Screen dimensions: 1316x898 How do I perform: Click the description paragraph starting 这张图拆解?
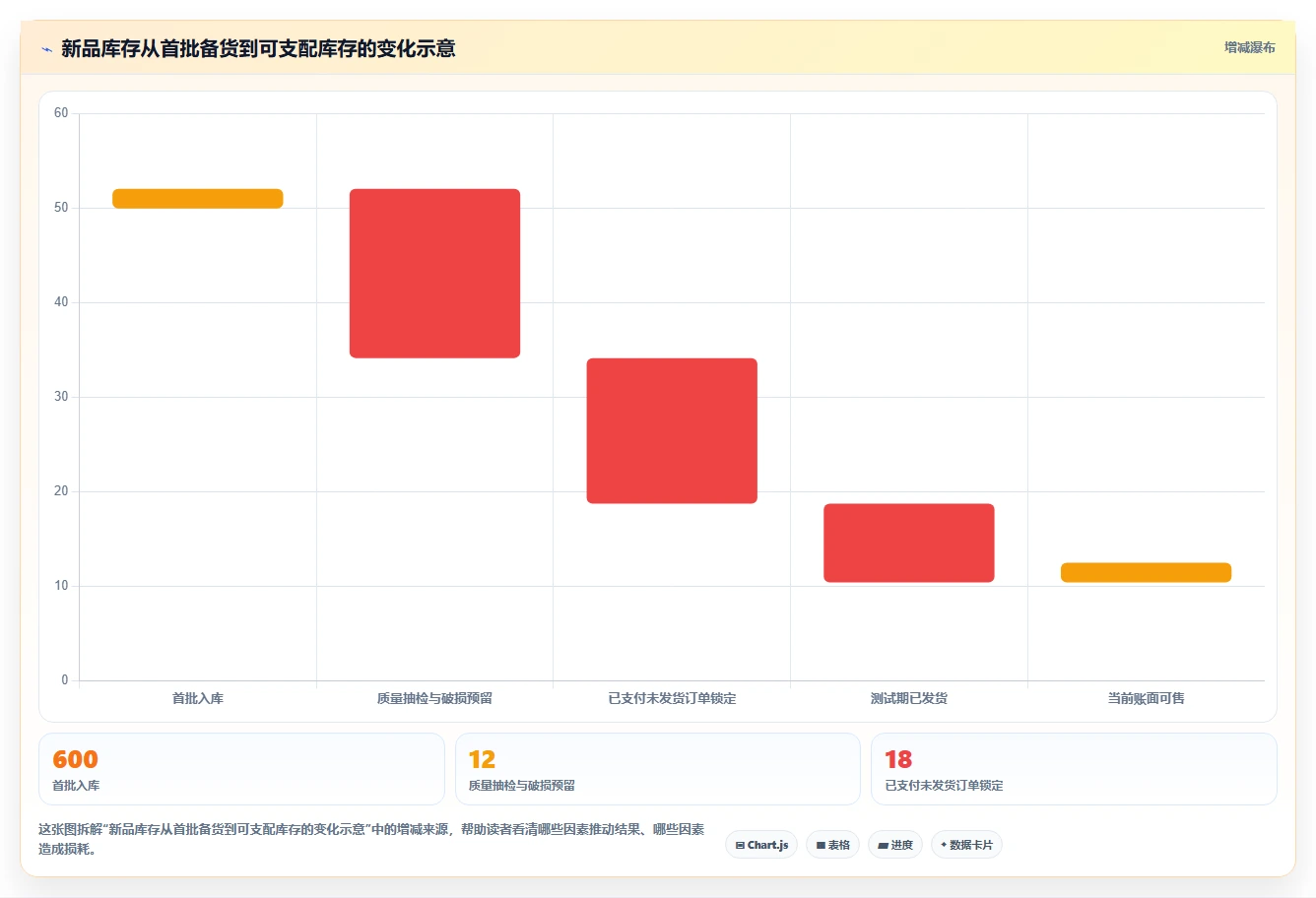[371, 839]
